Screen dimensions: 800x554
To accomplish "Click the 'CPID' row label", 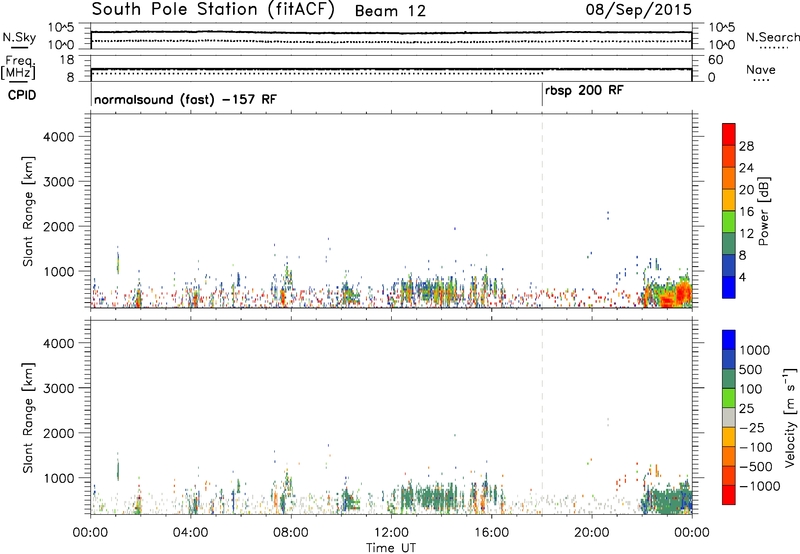I will click(22, 95).
